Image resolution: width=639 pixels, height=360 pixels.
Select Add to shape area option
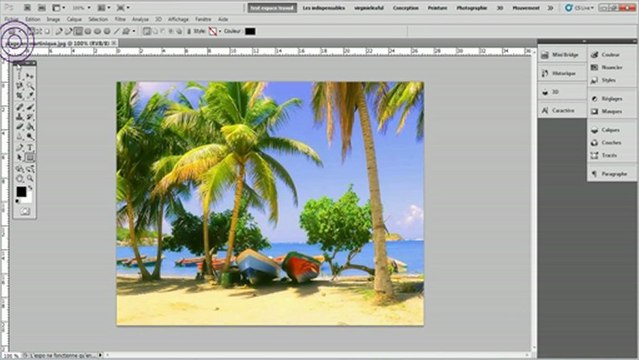[155, 31]
